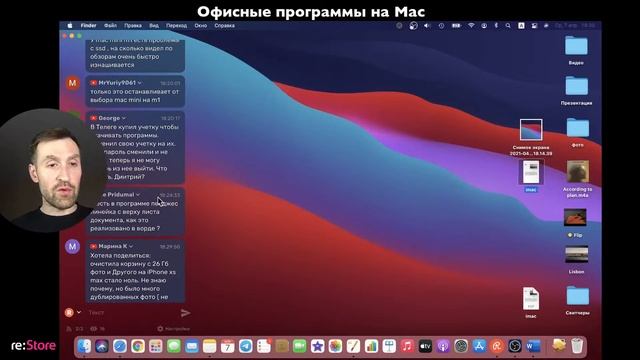Image resolution: width=640 pixels, height=360 pixels.
Task: Open Photos app in the Dock
Action: (336, 347)
